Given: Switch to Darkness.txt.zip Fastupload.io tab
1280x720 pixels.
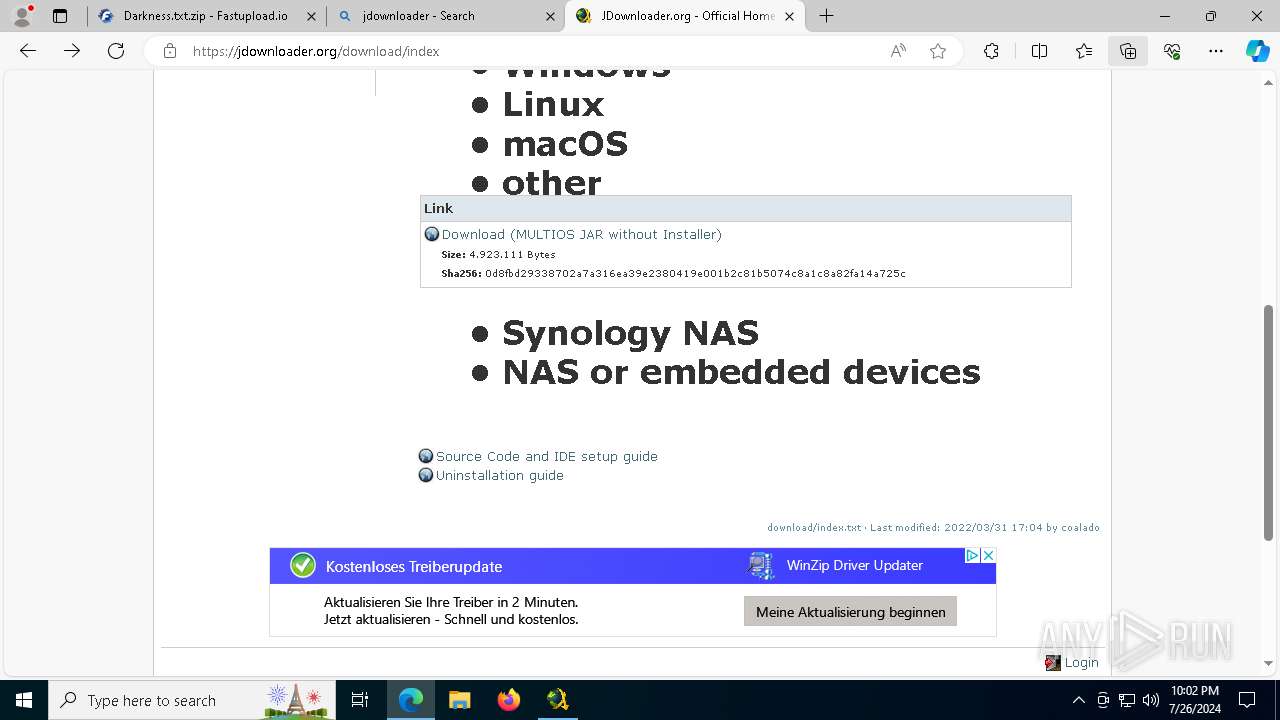Looking at the screenshot, I should pos(205,16).
